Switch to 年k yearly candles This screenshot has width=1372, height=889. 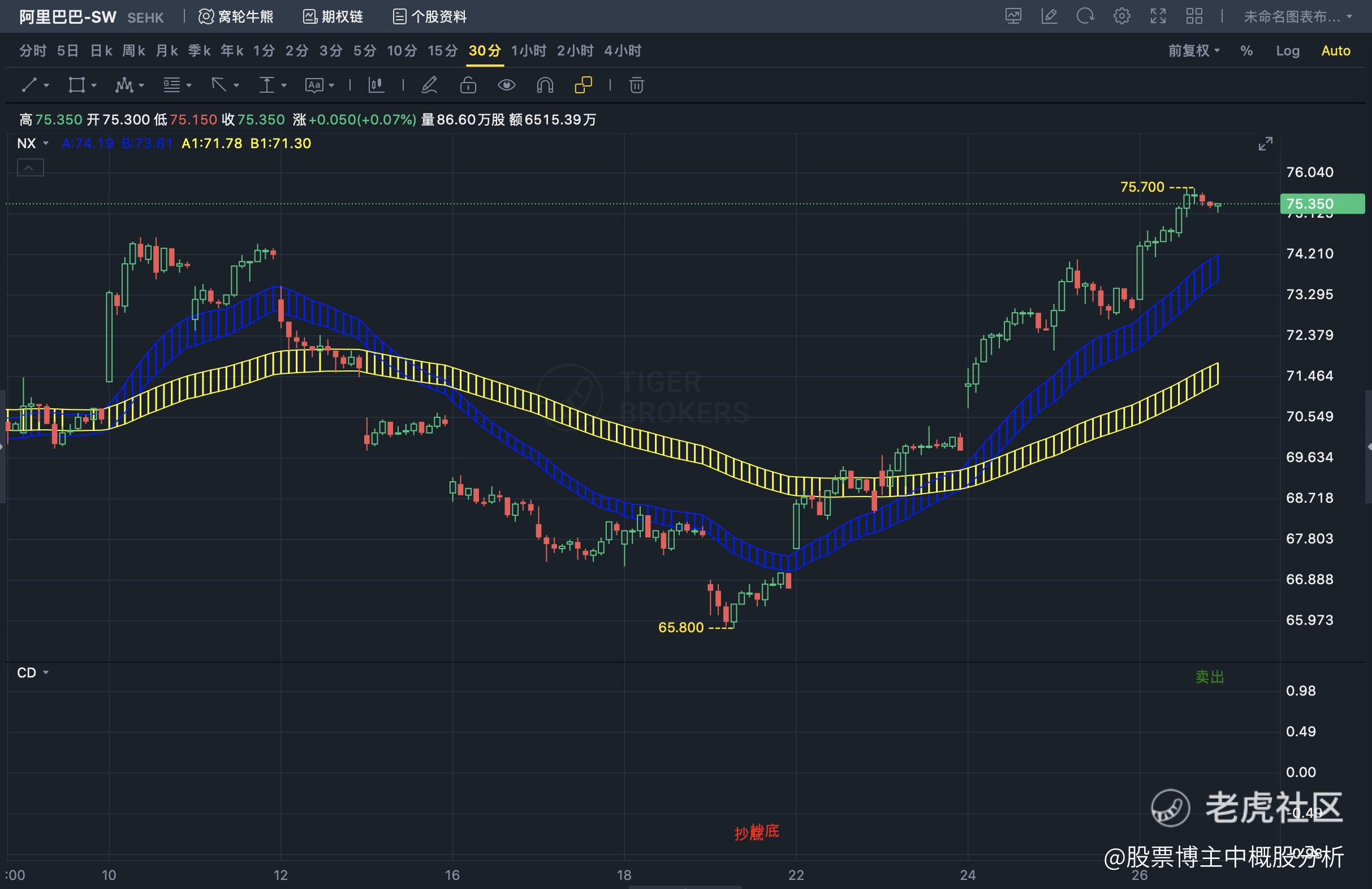pyautogui.click(x=232, y=51)
